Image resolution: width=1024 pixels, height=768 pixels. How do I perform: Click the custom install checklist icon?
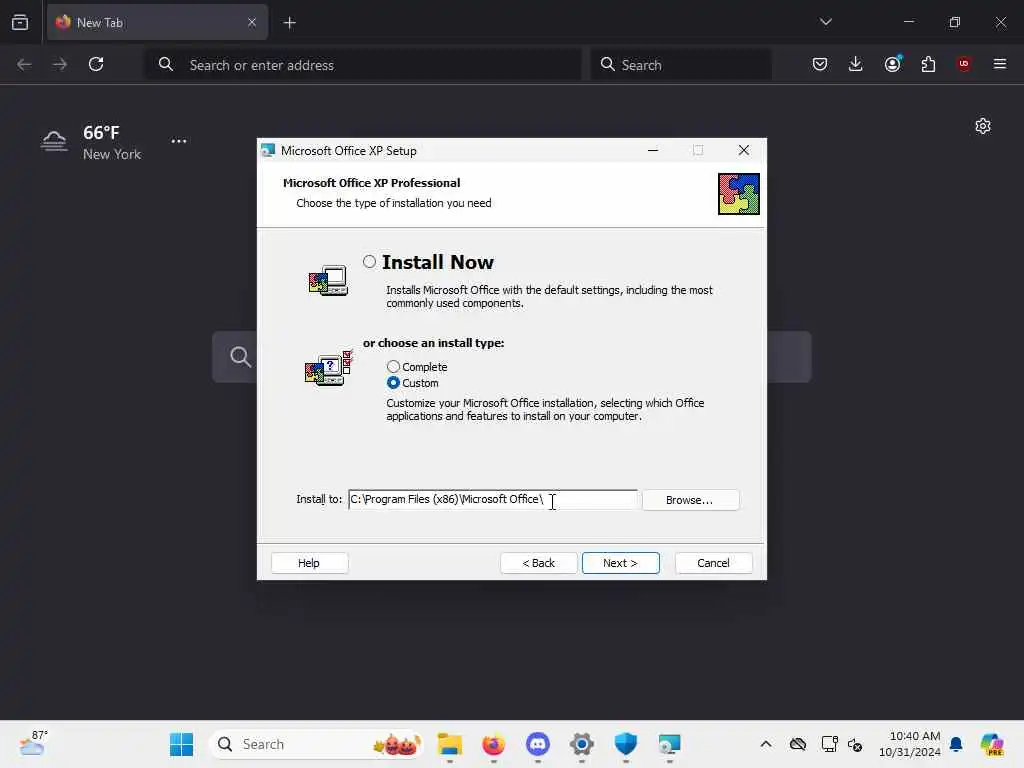pos(328,368)
